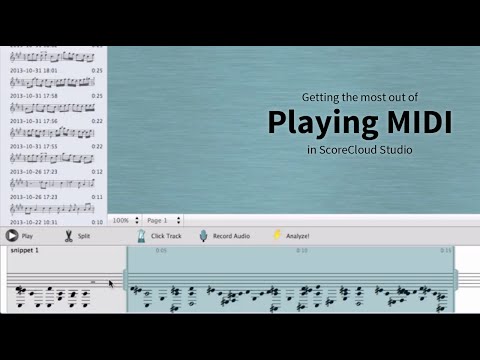Viewport: 480px width, 360px height.
Task: Select the recording dated 2013-10-22 10:31
Action: (56, 222)
